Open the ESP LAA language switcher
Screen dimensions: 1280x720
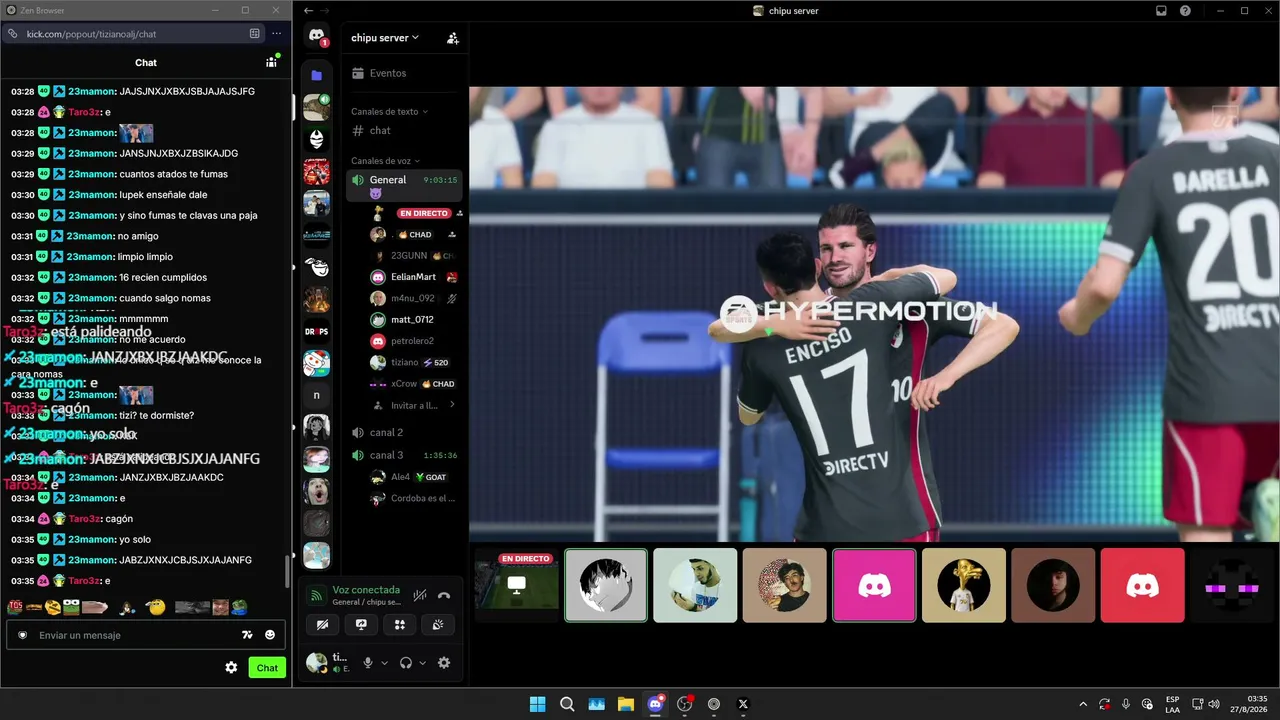(x=1172, y=704)
